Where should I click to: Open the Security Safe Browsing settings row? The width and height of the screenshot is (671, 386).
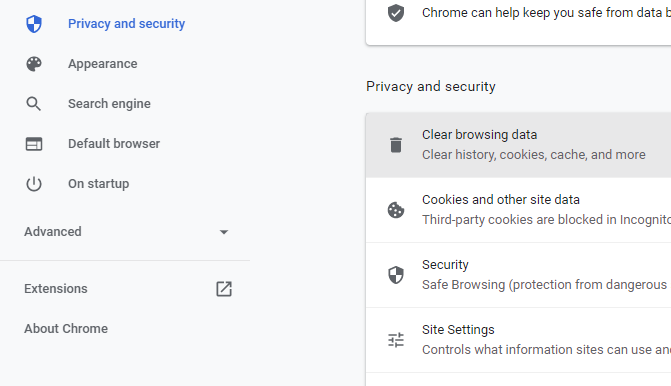(518, 275)
